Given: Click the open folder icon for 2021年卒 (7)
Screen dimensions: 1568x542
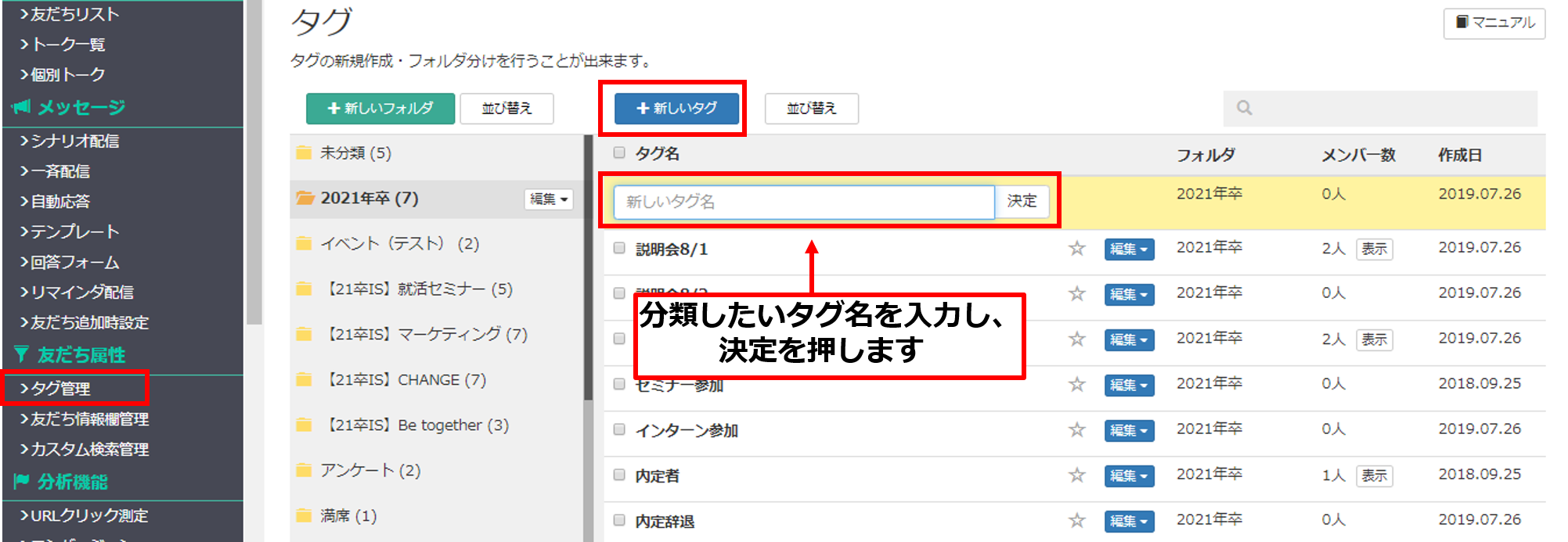Looking at the screenshot, I should coord(305,198).
